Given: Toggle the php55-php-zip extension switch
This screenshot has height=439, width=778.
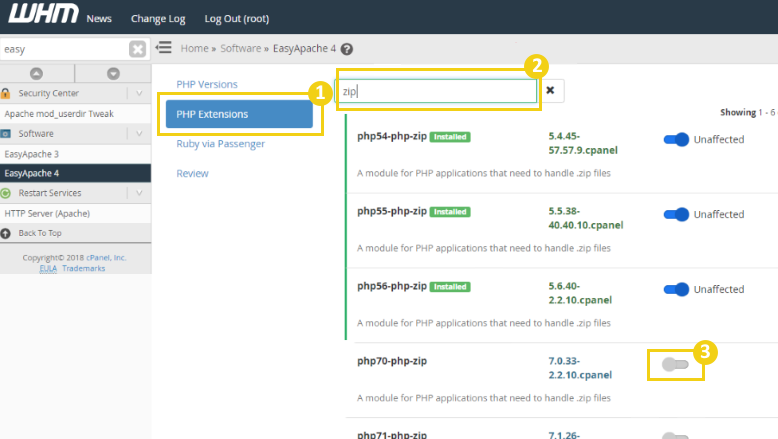Looking at the screenshot, I should click(676, 214).
